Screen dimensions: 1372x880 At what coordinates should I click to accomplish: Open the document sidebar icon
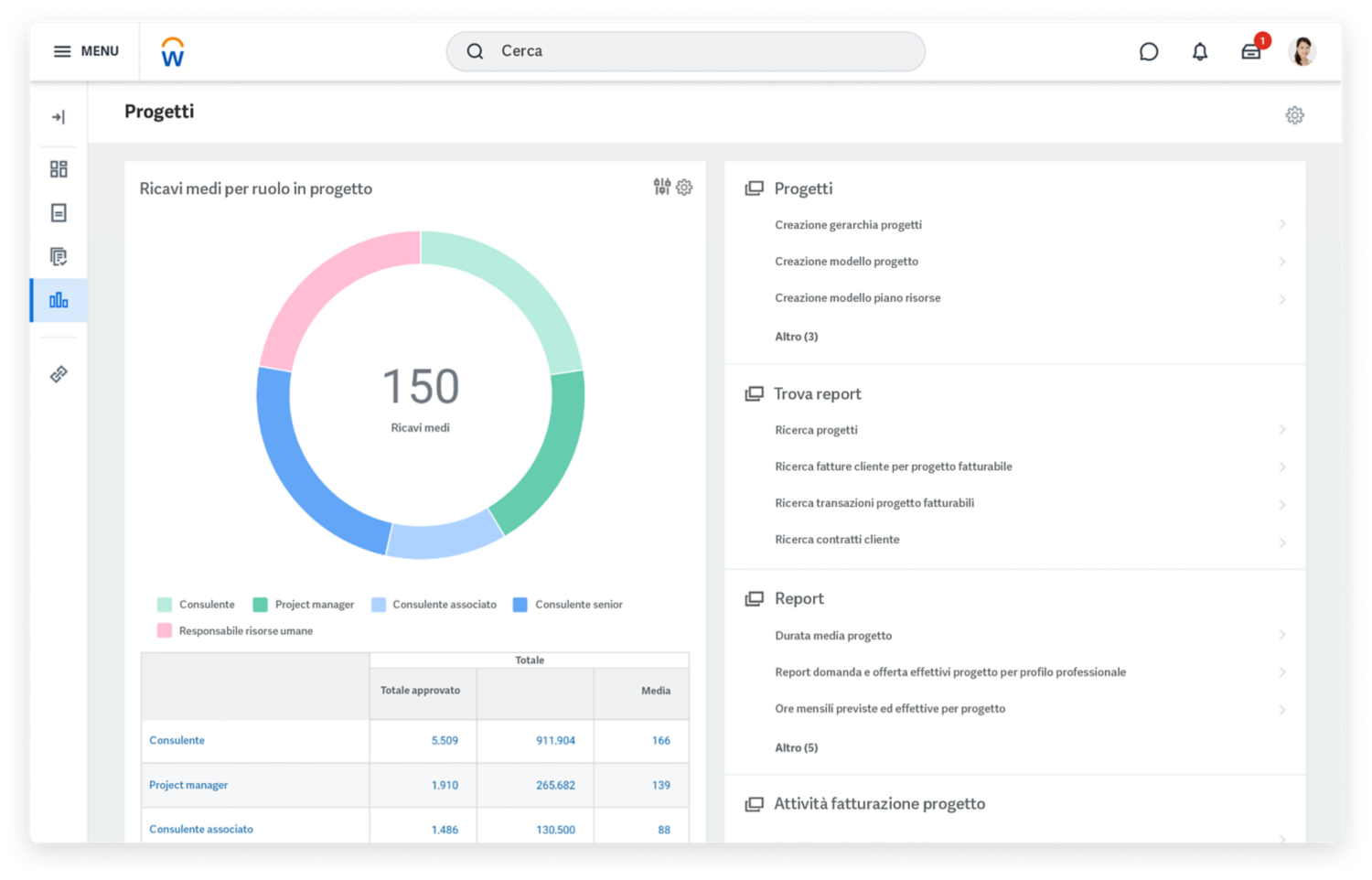click(59, 213)
